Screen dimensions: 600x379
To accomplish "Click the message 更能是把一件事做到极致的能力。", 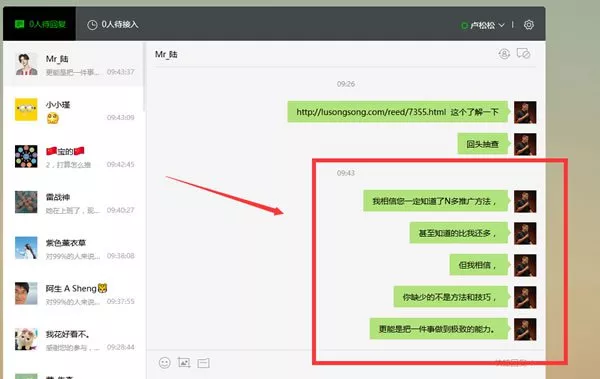I will coord(439,329).
